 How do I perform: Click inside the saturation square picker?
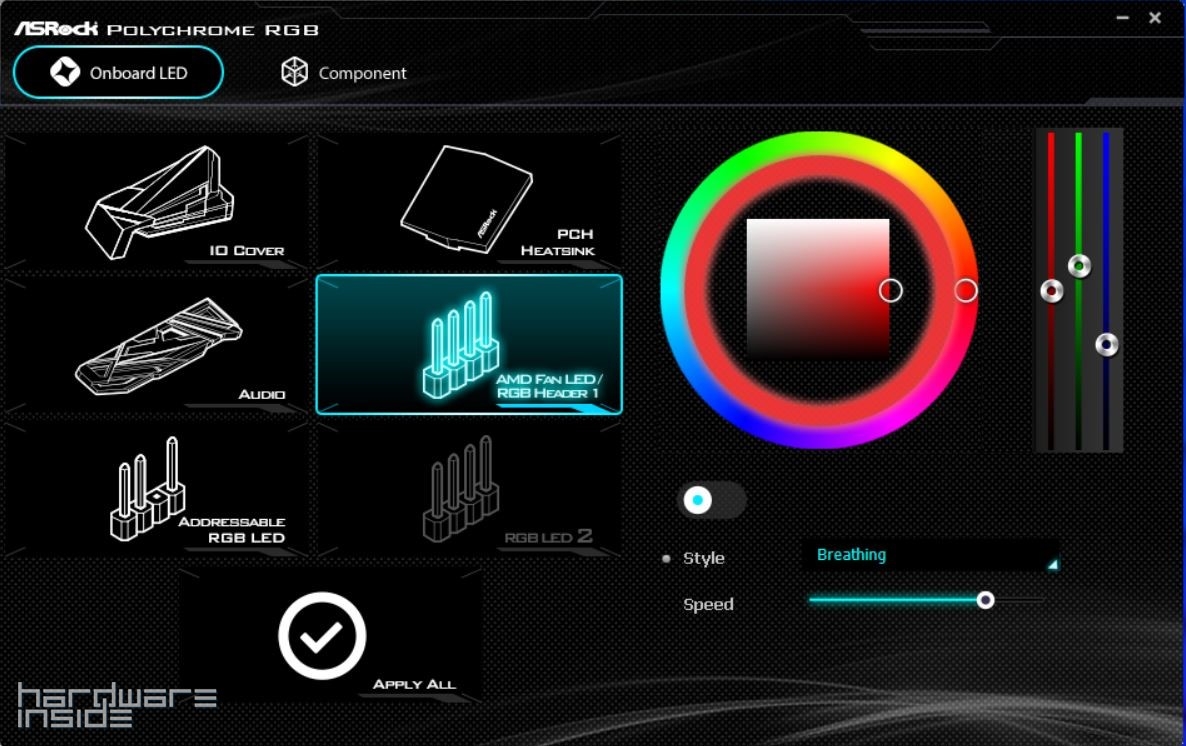818,288
